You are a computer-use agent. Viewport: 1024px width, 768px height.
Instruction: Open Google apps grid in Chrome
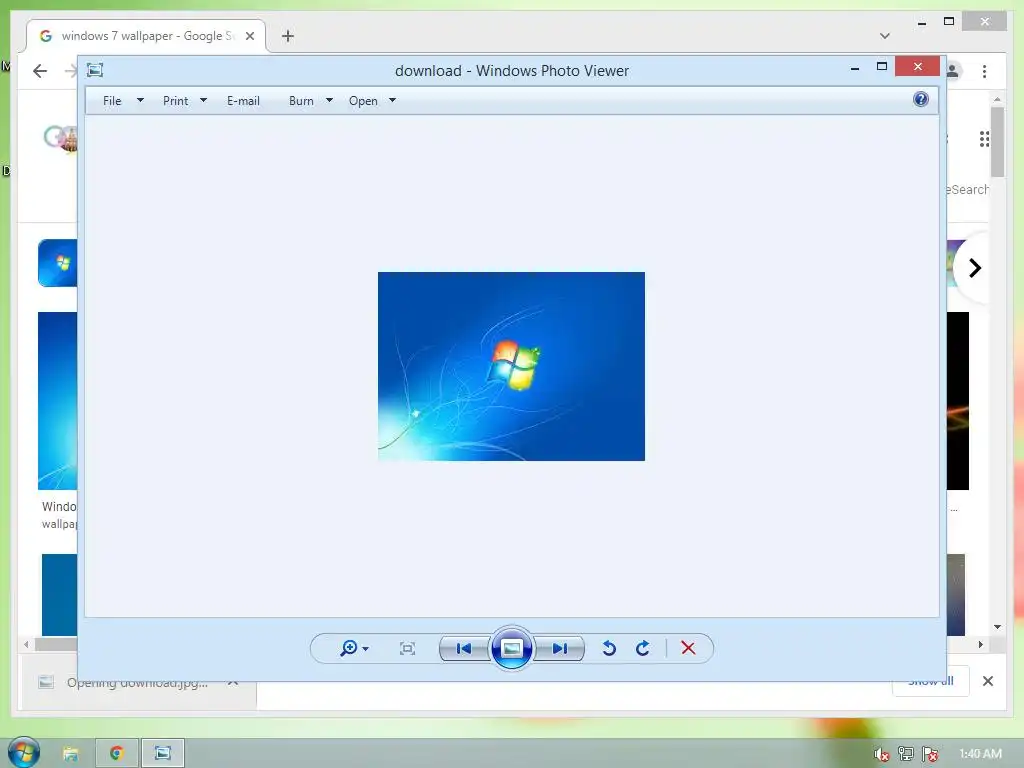coord(984,138)
